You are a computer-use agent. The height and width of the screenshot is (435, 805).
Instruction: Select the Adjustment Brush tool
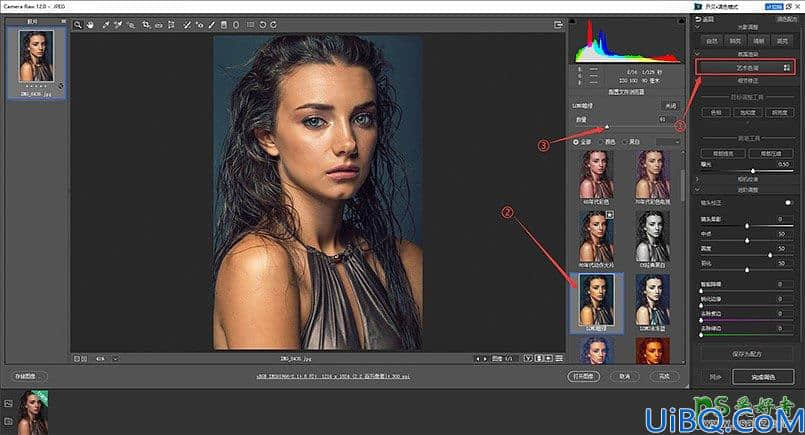(212, 25)
